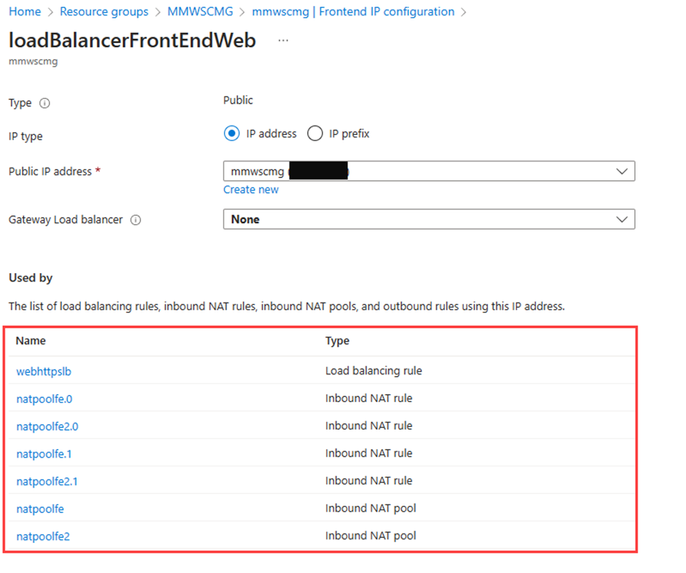Open the ellipsis more options menu
This screenshot has width=686, height=573.
point(283,41)
